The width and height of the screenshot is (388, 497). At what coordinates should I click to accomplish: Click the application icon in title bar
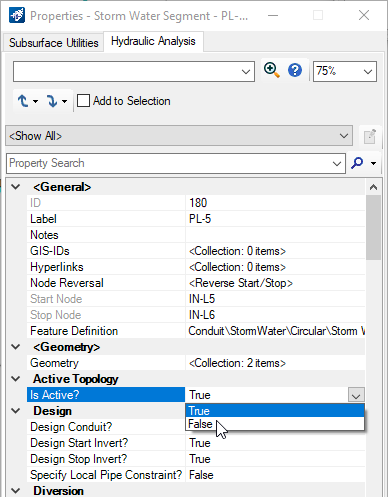17,15
